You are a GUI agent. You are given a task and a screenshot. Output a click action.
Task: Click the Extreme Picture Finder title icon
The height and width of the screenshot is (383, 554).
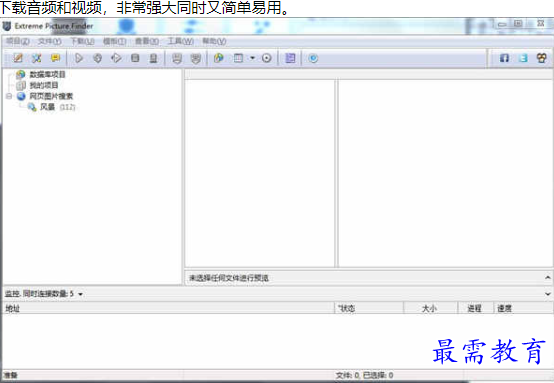pos(7,26)
